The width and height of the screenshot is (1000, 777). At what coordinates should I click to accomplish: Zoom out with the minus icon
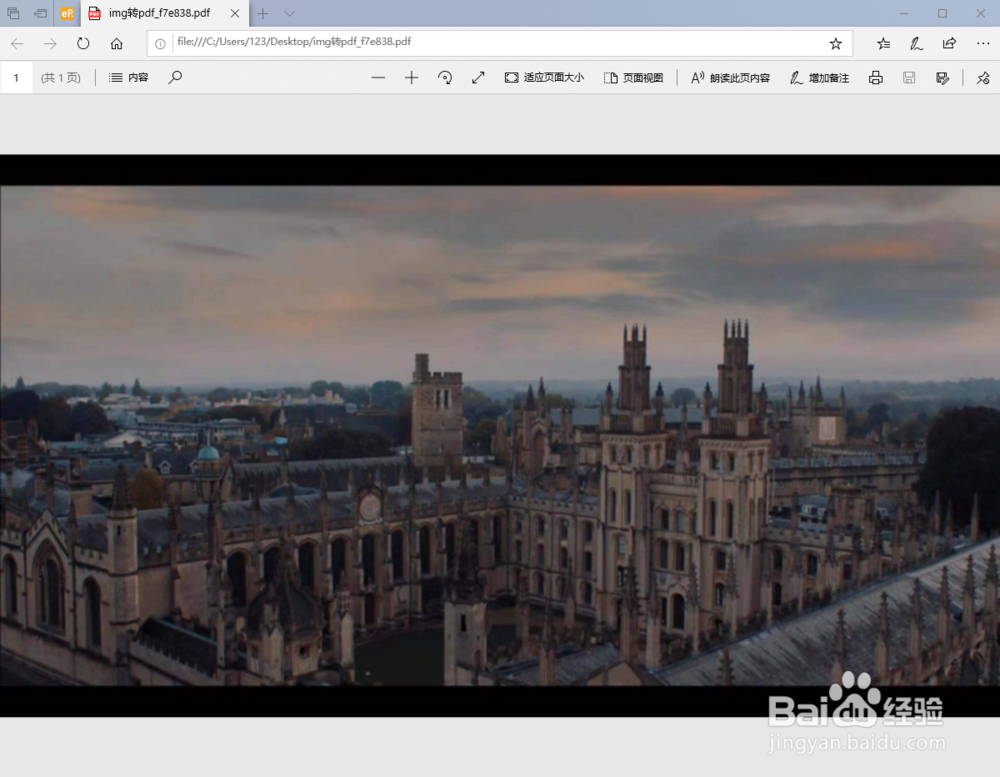coord(378,78)
